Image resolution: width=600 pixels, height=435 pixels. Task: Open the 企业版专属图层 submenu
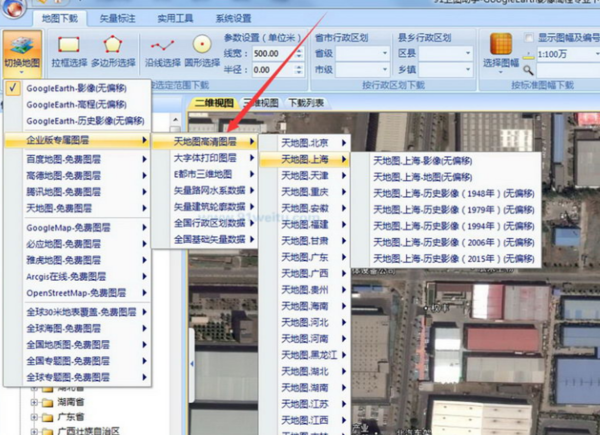coord(78,140)
